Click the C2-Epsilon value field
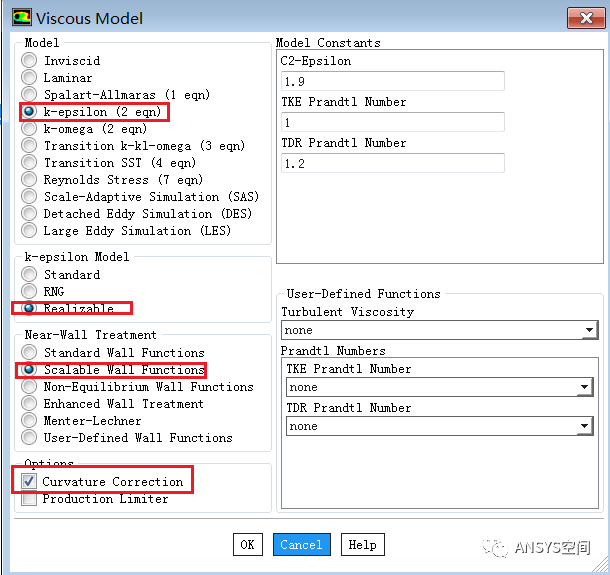Screen dimensions: 610x575 [x=393, y=81]
